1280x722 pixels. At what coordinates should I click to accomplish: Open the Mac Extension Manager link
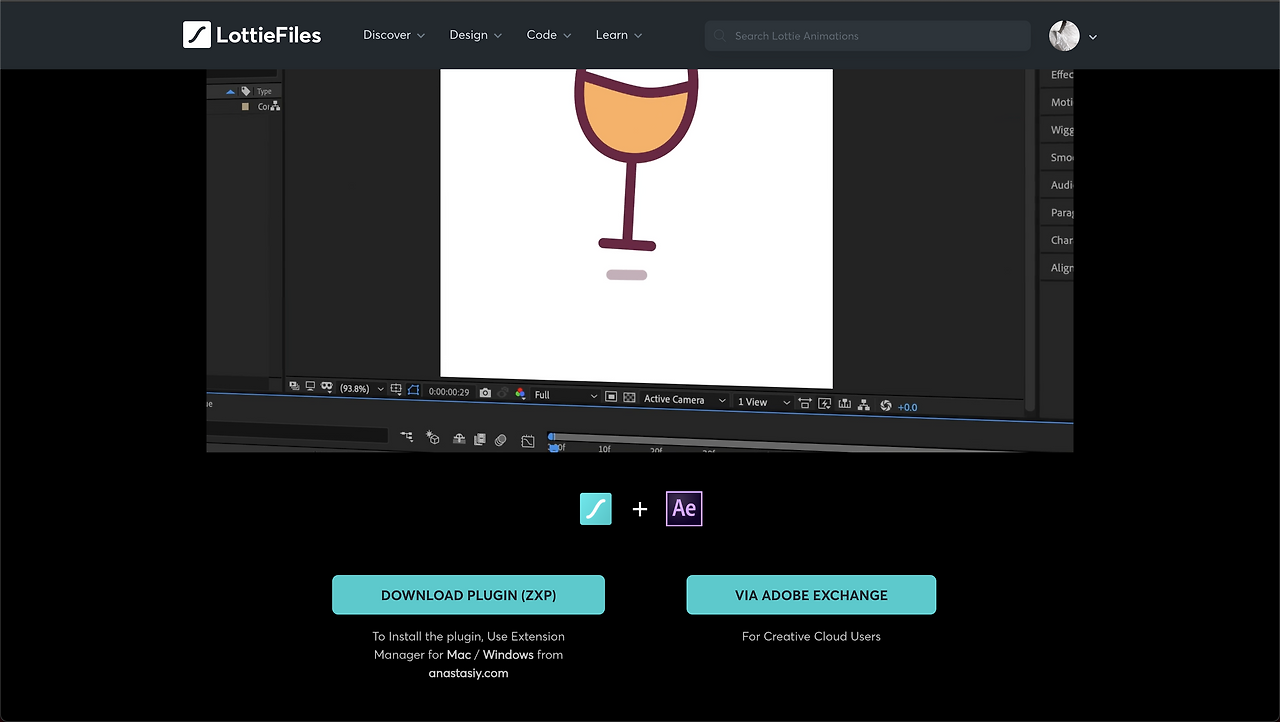pyautogui.click(x=459, y=655)
